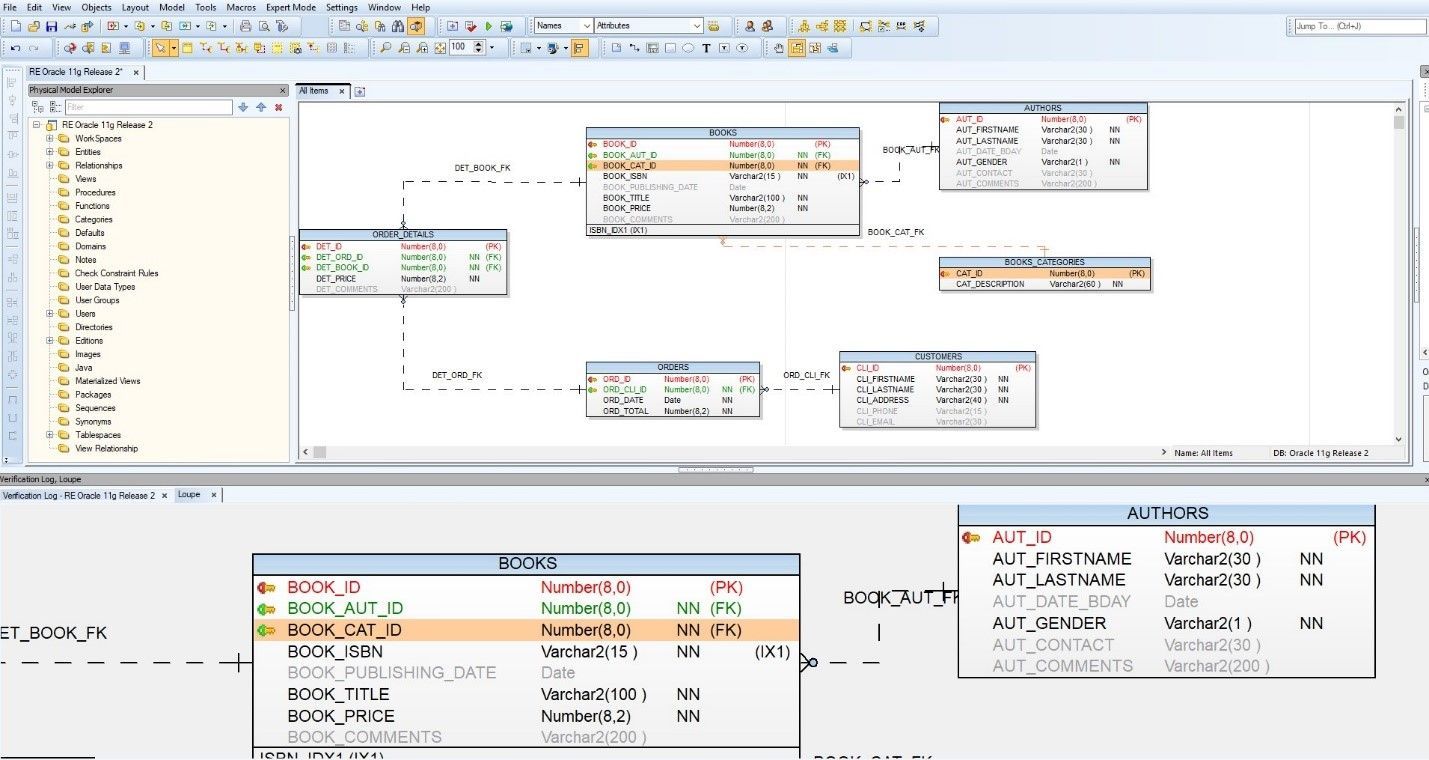Expand the Users tree node
Image resolution: width=1429 pixels, height=760 pixels.
pos(50,314)
